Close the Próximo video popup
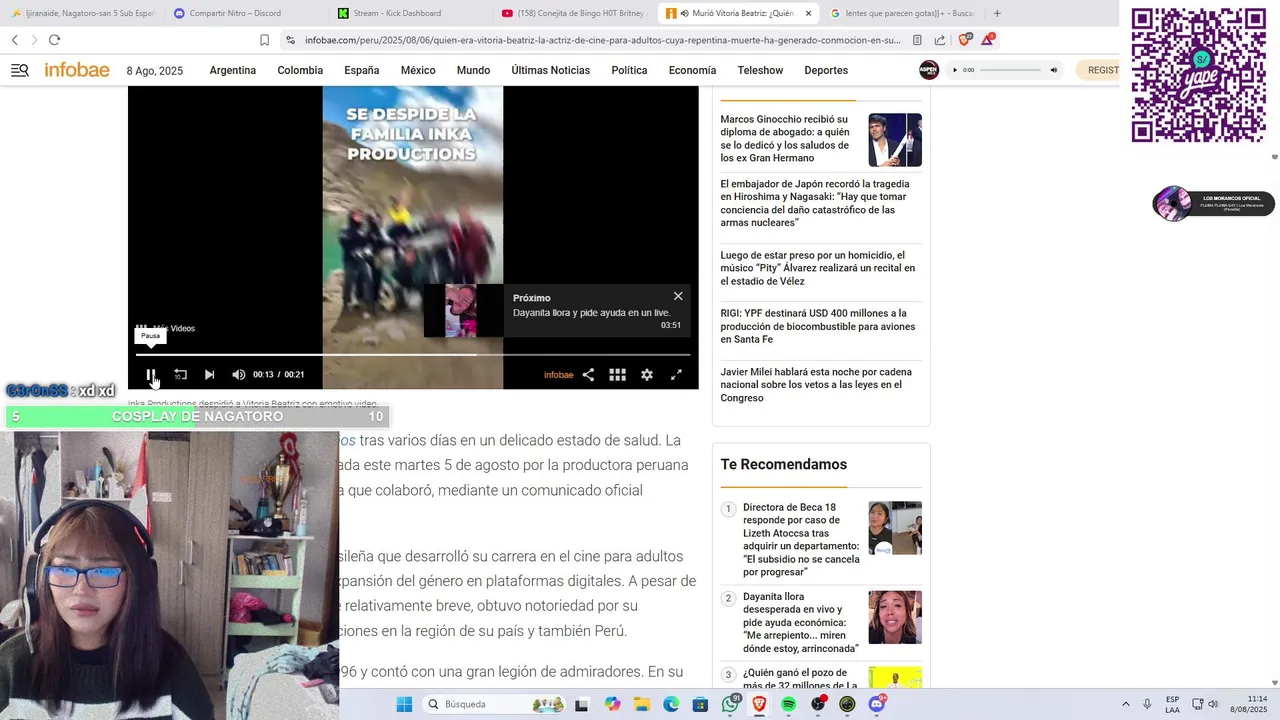This screenshot has height=720, width=1280. [x=678, y=296]
